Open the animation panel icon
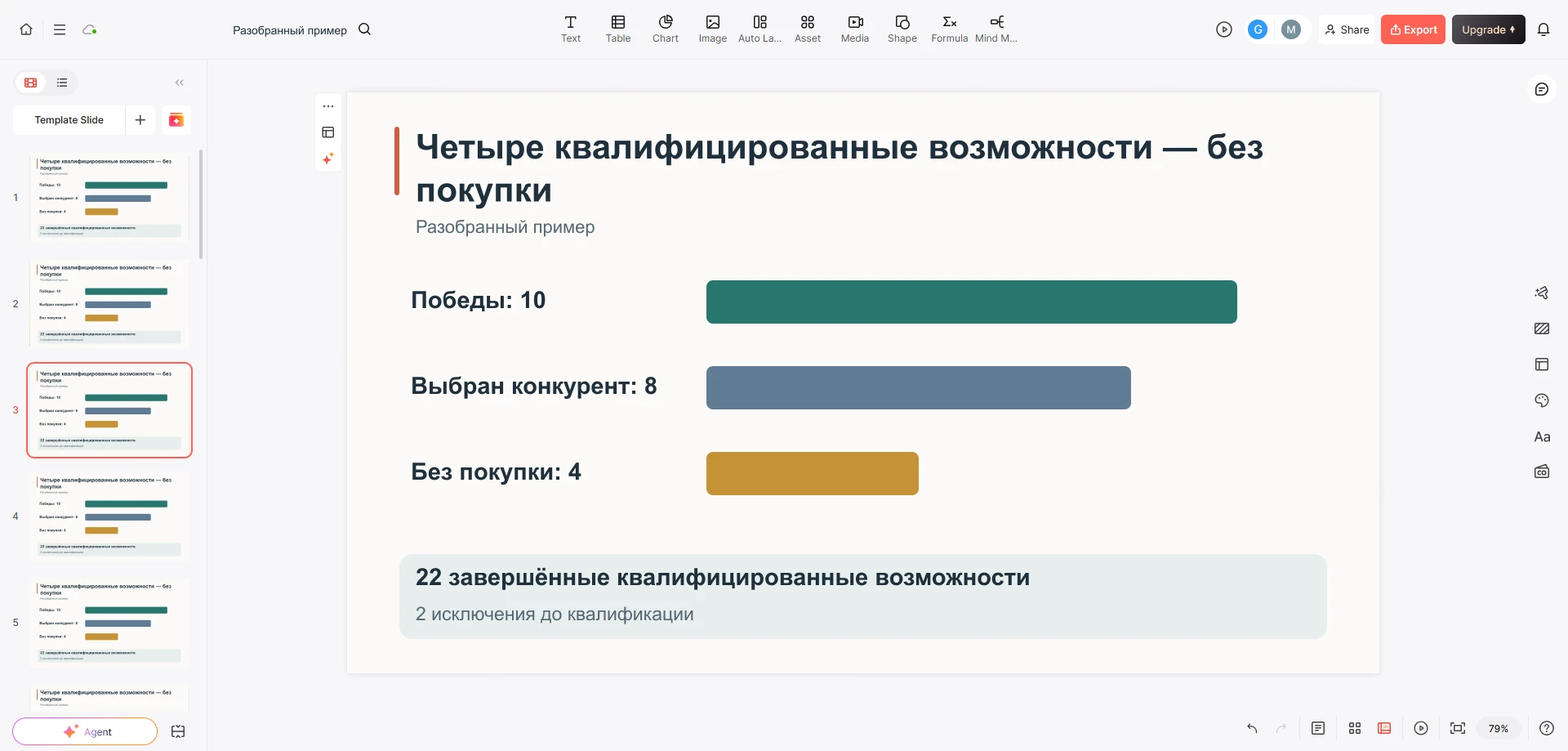The height and width of the screenshot is (751, 1568). [1542, 293]
